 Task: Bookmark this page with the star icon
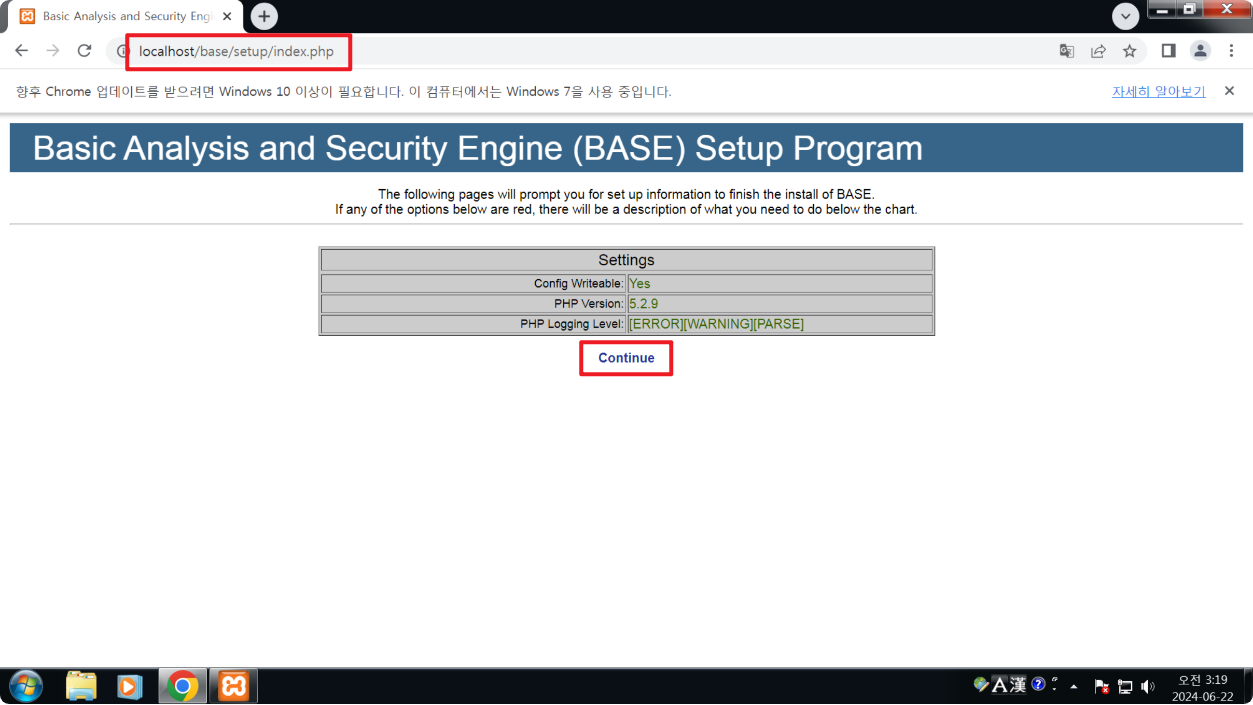(1130, 51)
